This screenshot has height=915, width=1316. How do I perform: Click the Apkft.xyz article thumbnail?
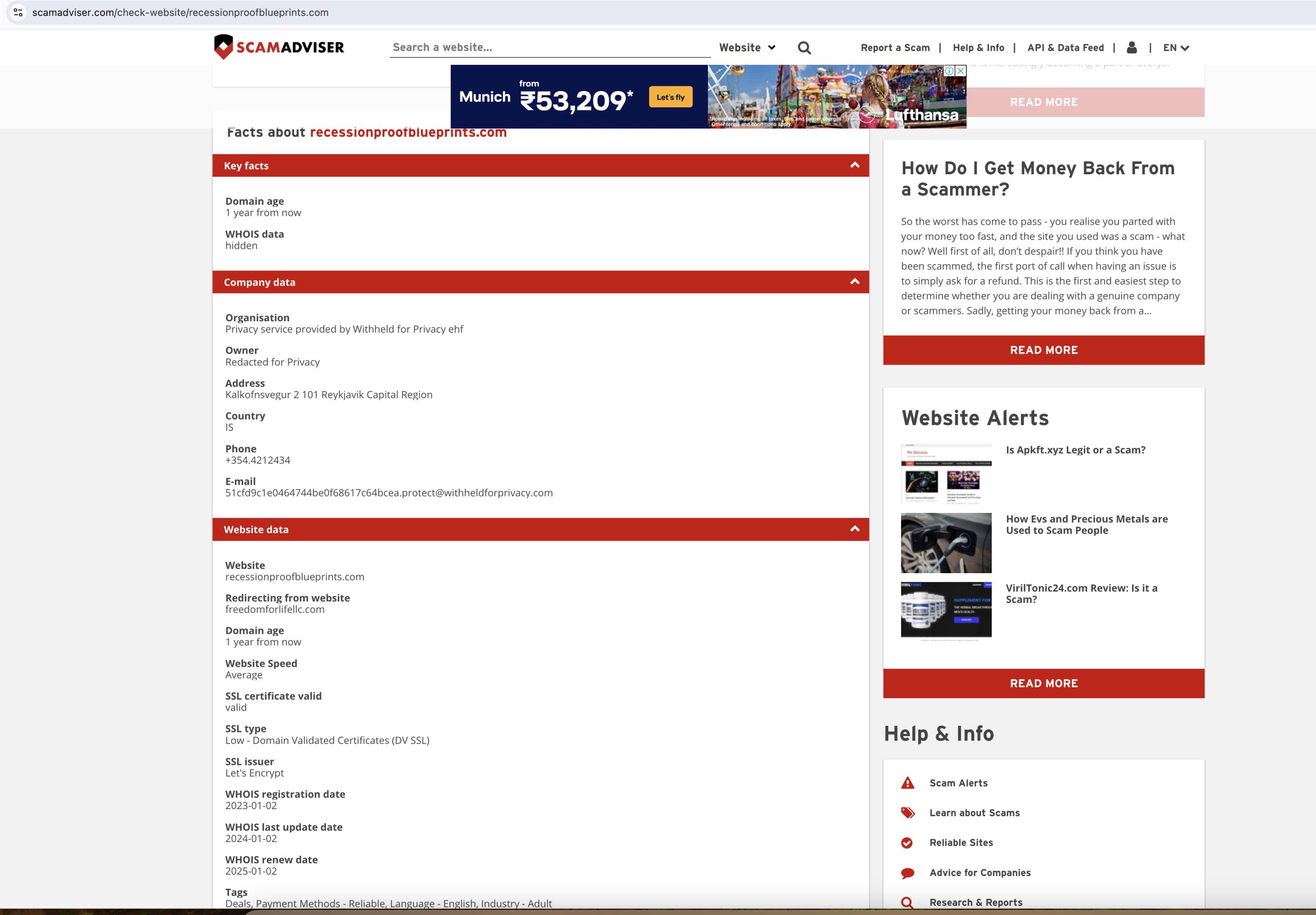coord(946,473)
